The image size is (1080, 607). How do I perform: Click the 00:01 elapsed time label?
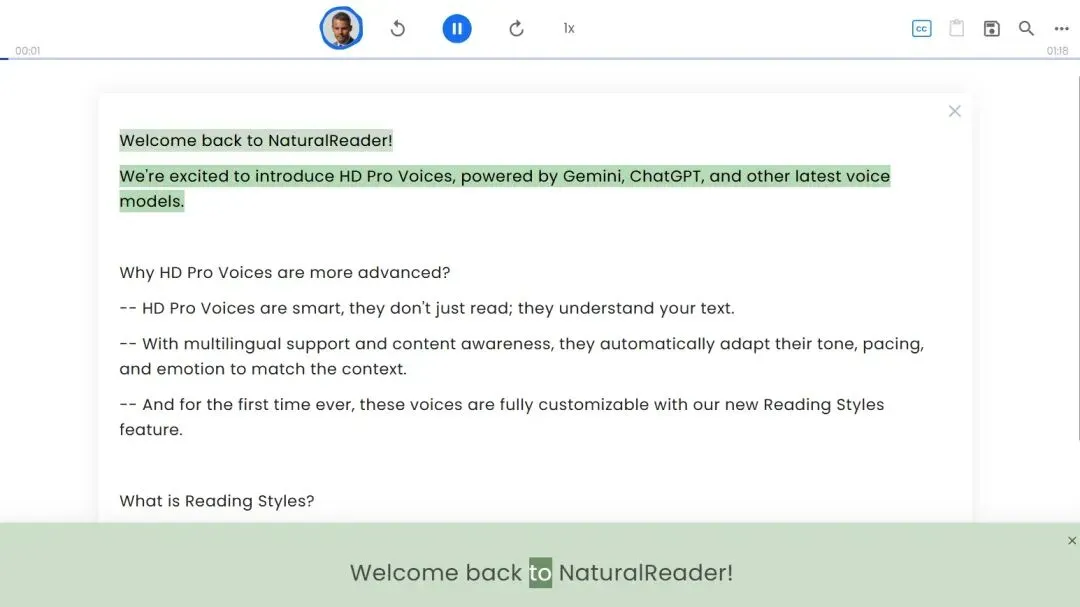point(28,51)
